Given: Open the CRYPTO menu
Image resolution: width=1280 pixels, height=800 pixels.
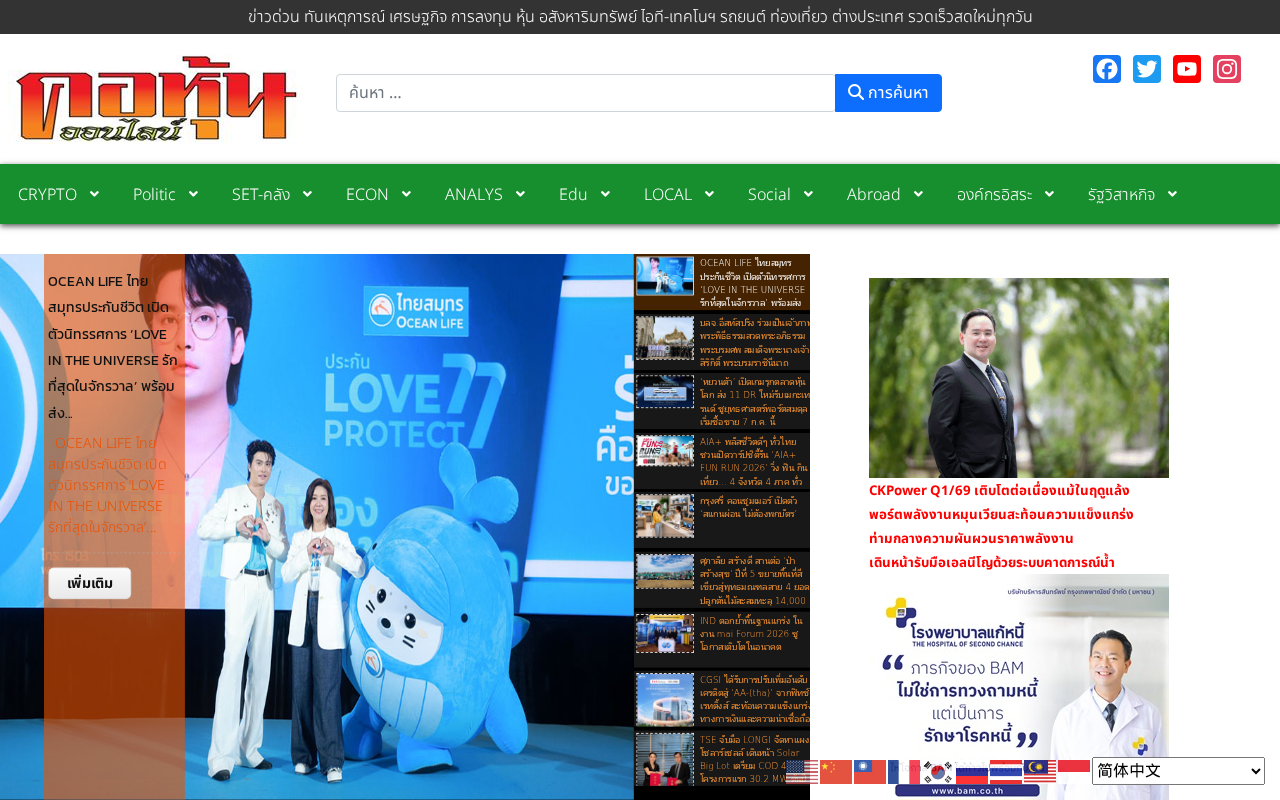Looking at the screenshot, I should click(x=58, y=194).
